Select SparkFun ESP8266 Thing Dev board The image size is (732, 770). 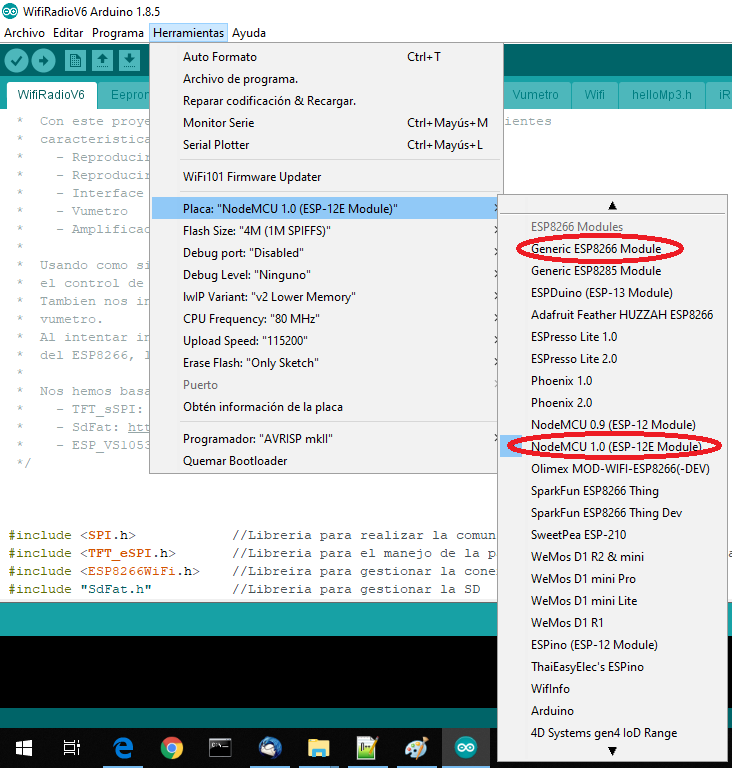(x=612, y=513)
